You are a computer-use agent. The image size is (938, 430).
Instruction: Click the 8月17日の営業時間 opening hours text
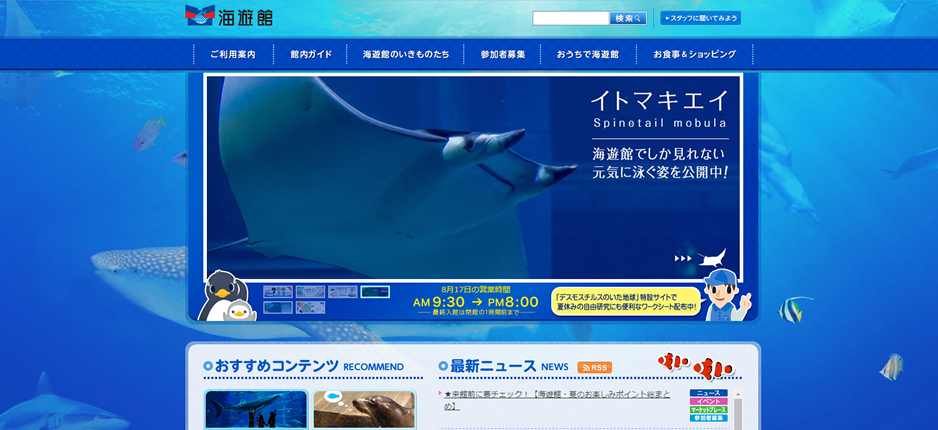point(476,289)
